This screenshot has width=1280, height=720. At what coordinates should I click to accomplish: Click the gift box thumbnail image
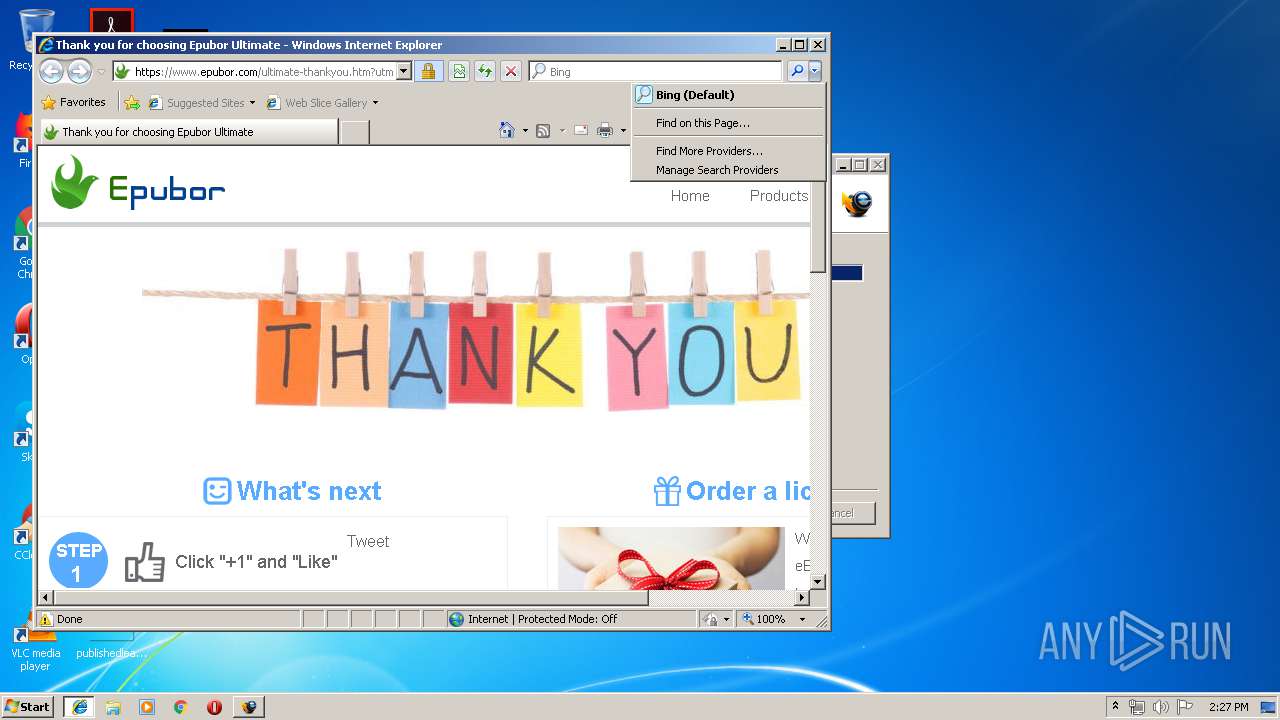tap(671, 559)
